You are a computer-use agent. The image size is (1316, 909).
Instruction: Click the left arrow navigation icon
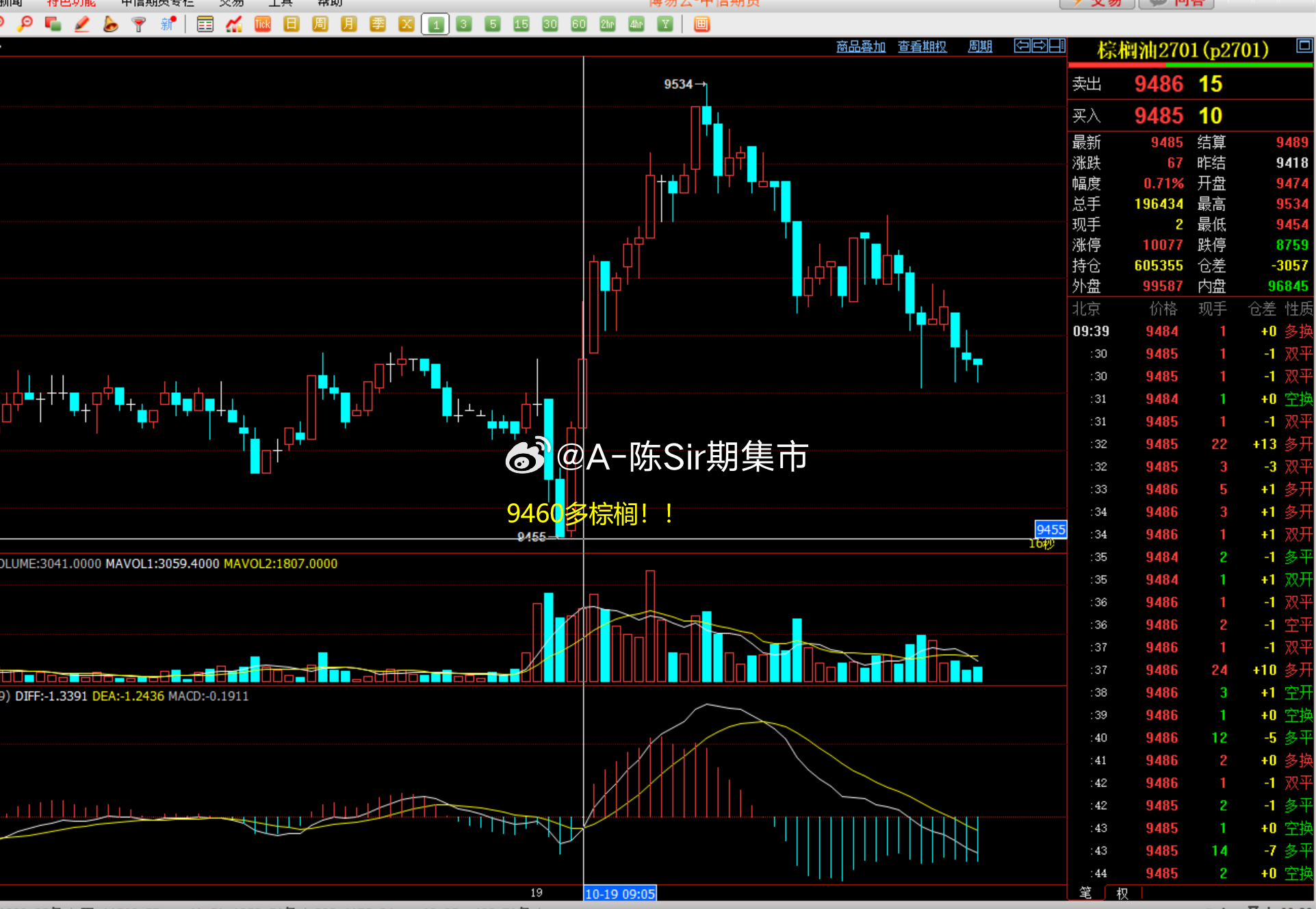1022,46
